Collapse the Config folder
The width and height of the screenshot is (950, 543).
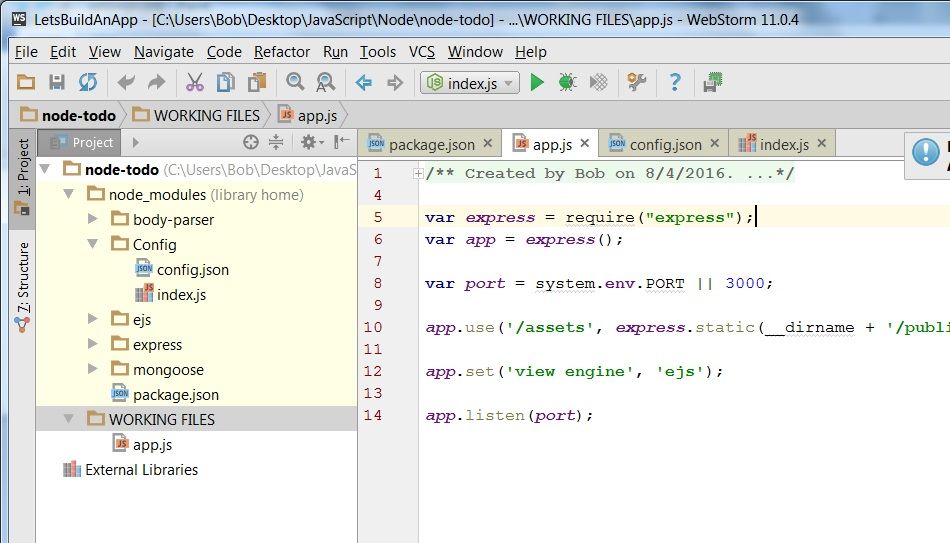pyautogui.click(x=93, y=245)
